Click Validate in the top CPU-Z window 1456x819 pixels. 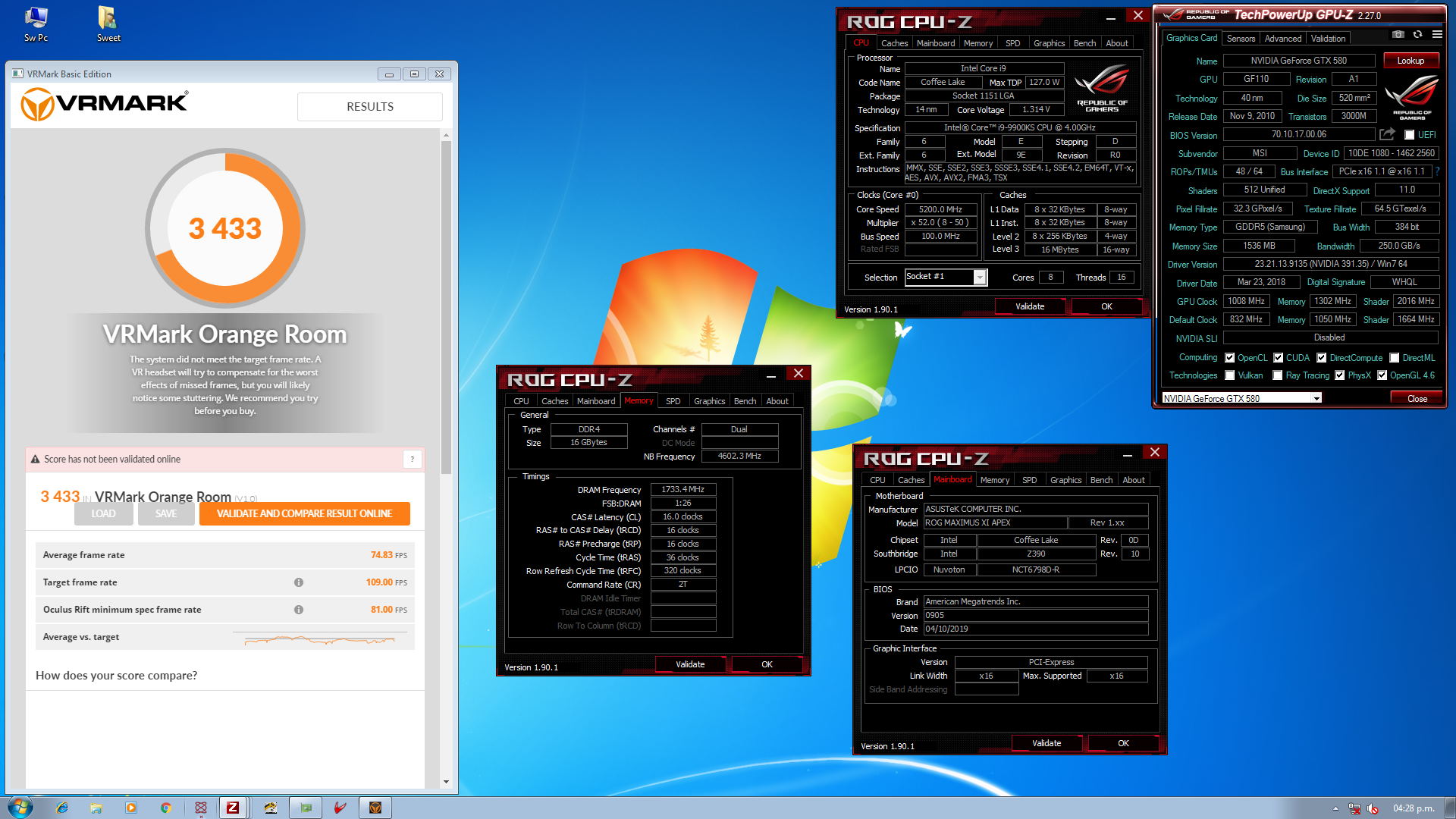(1030, 306)
